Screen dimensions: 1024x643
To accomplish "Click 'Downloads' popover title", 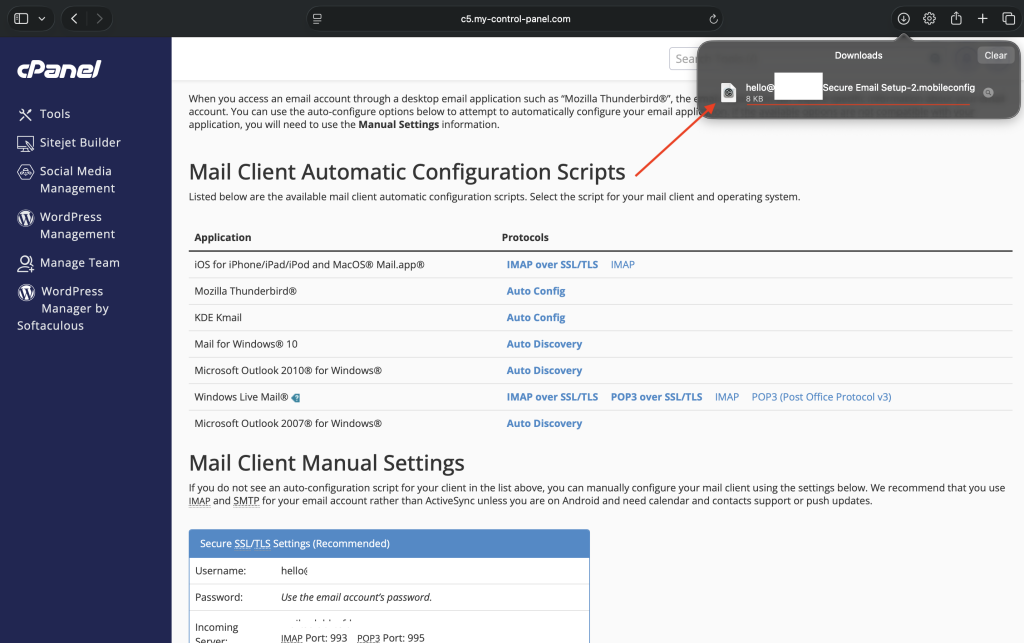I will (858, 55).
